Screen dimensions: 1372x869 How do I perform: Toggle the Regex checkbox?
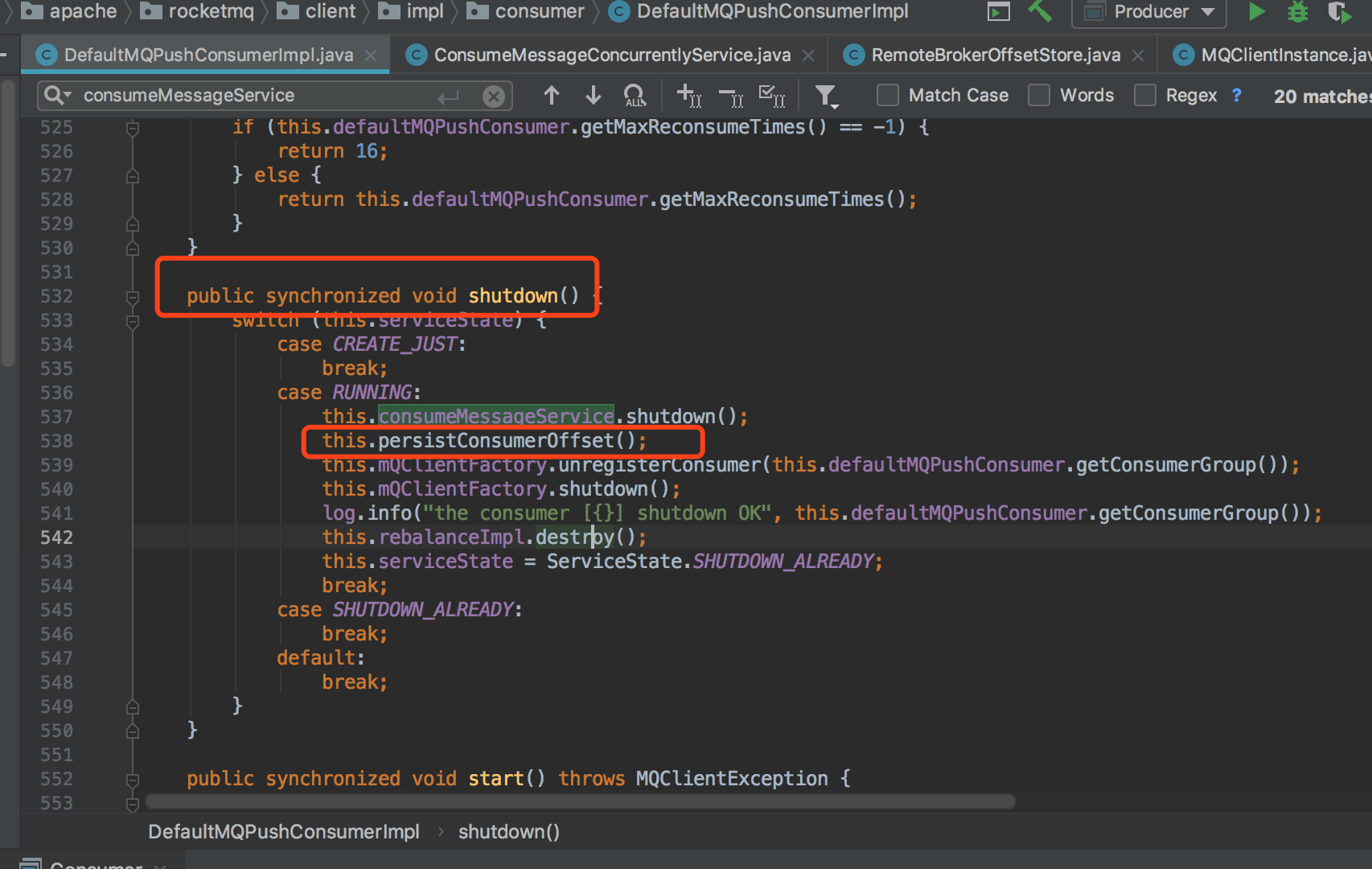[x=1145, y=96]
